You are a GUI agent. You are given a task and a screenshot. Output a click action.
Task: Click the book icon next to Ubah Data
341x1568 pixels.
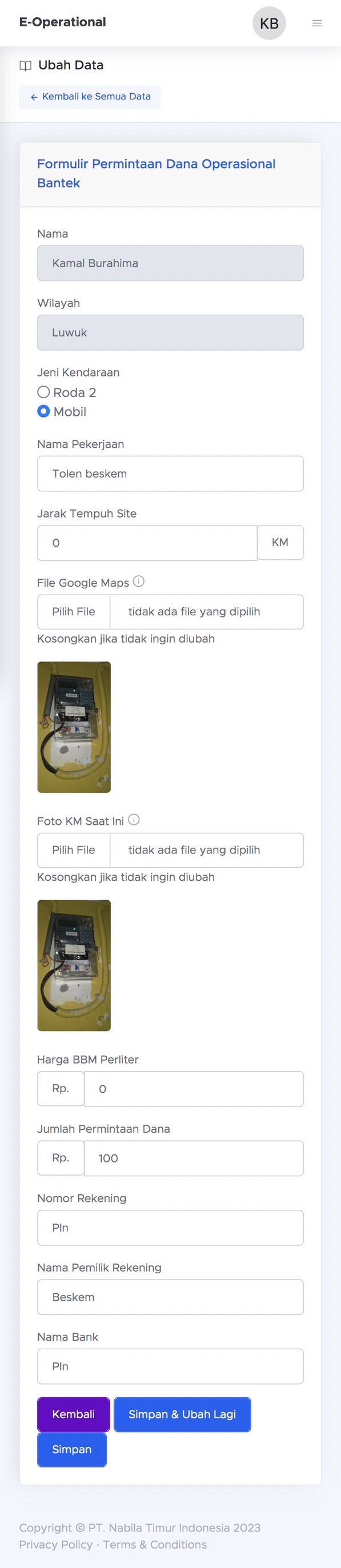(26, 66)
